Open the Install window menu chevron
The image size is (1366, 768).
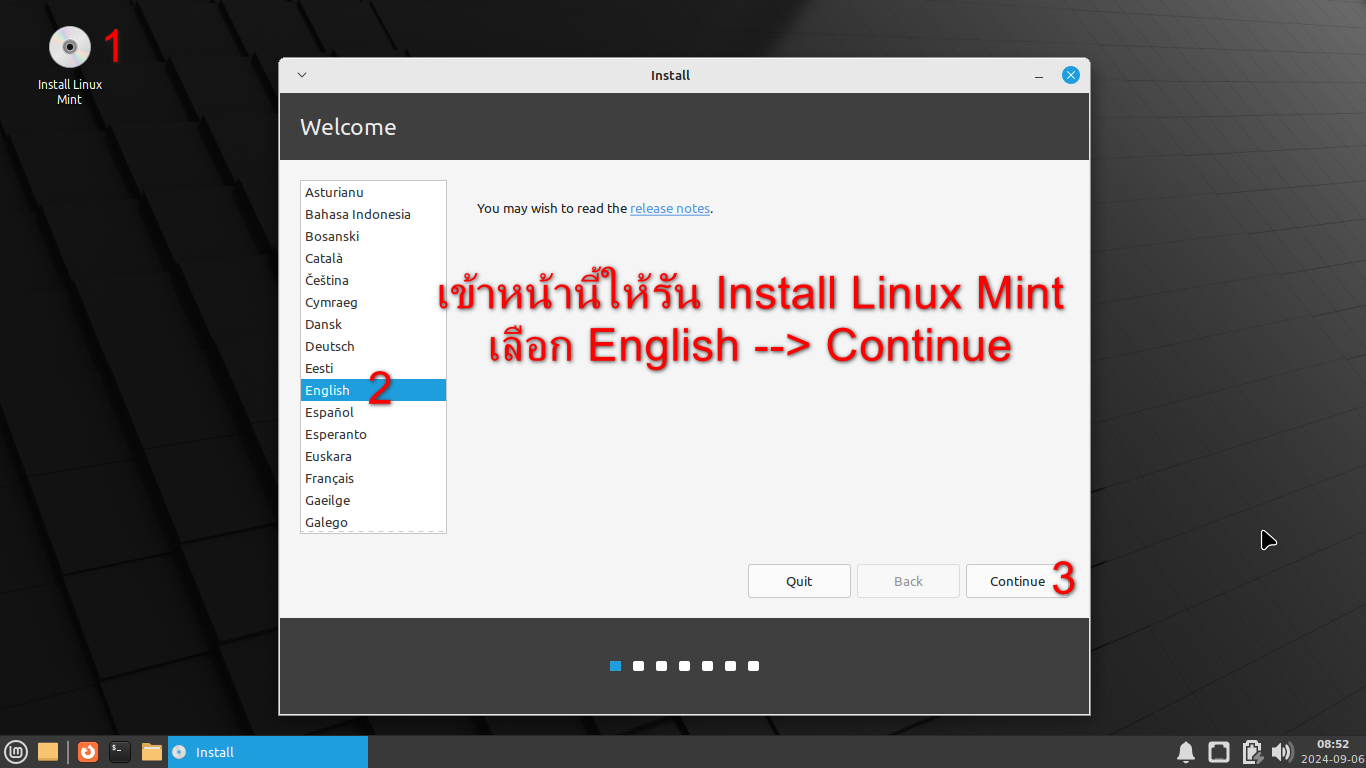click(x=302, y=75)
